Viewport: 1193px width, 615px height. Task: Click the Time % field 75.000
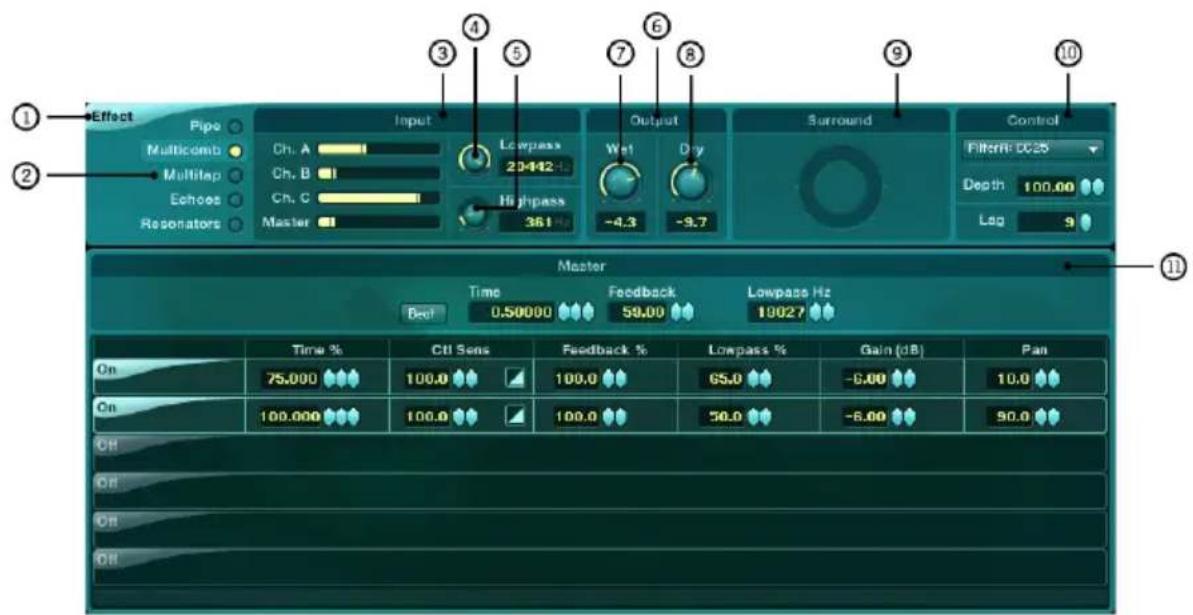coord(291,379)
